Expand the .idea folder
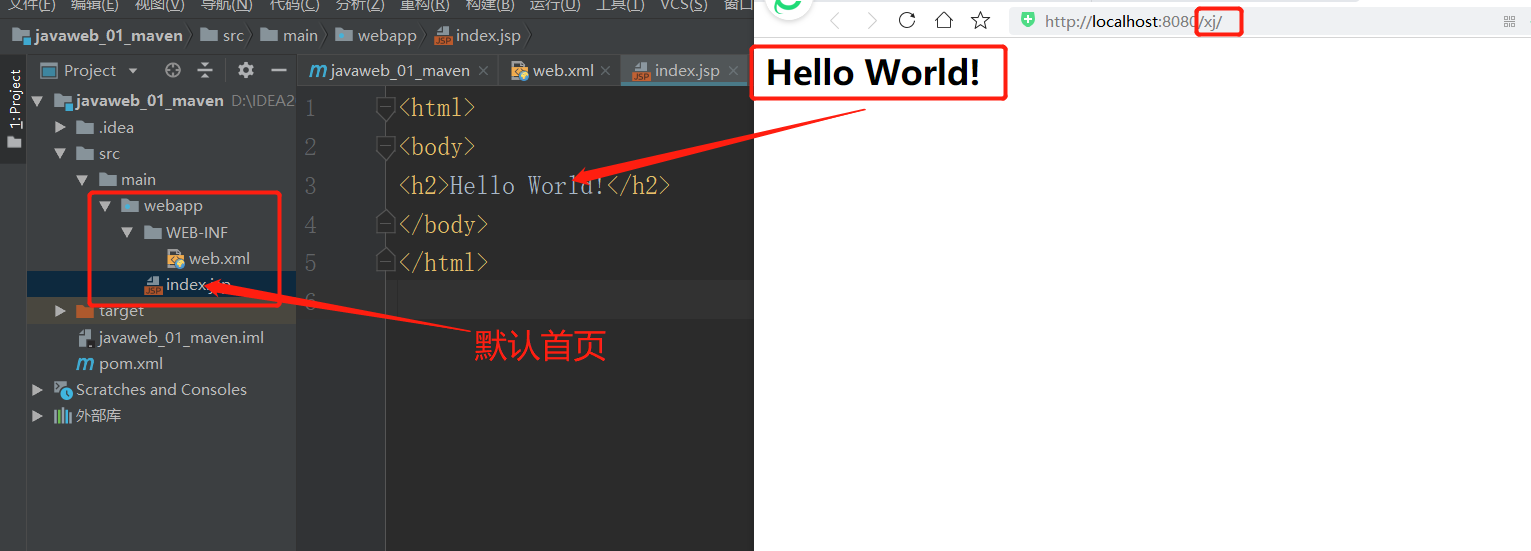This screenshot has height=551, width=1531. click(x=60, y=127)
